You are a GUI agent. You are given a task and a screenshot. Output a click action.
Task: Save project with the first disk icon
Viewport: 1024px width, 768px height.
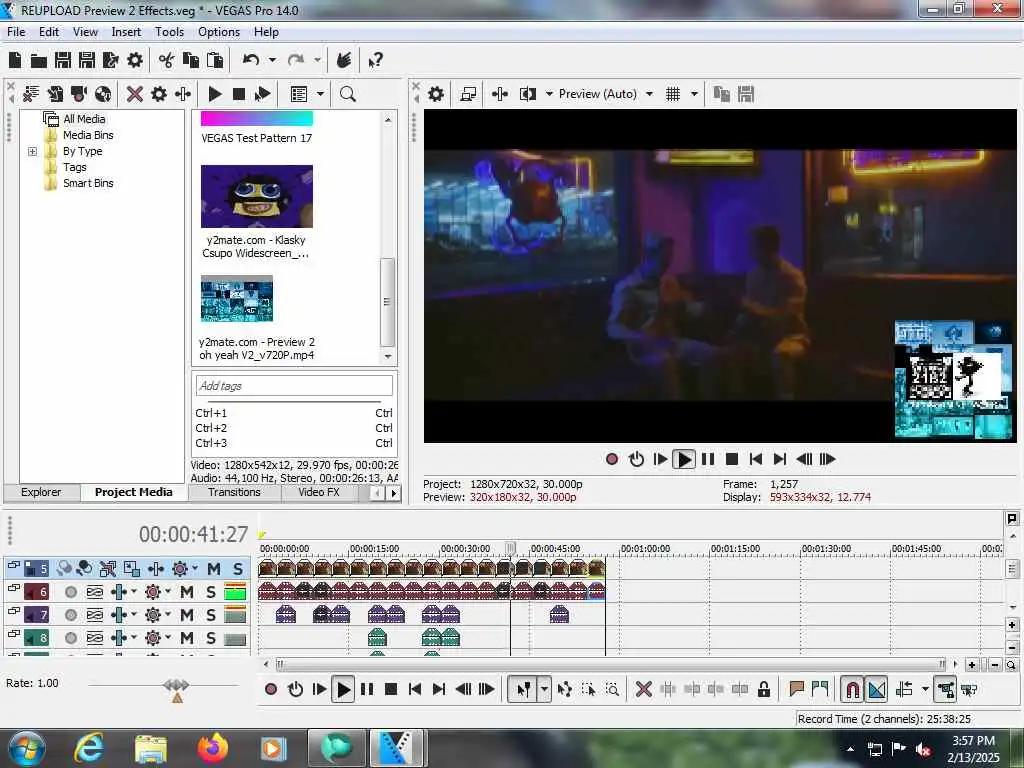63,61
